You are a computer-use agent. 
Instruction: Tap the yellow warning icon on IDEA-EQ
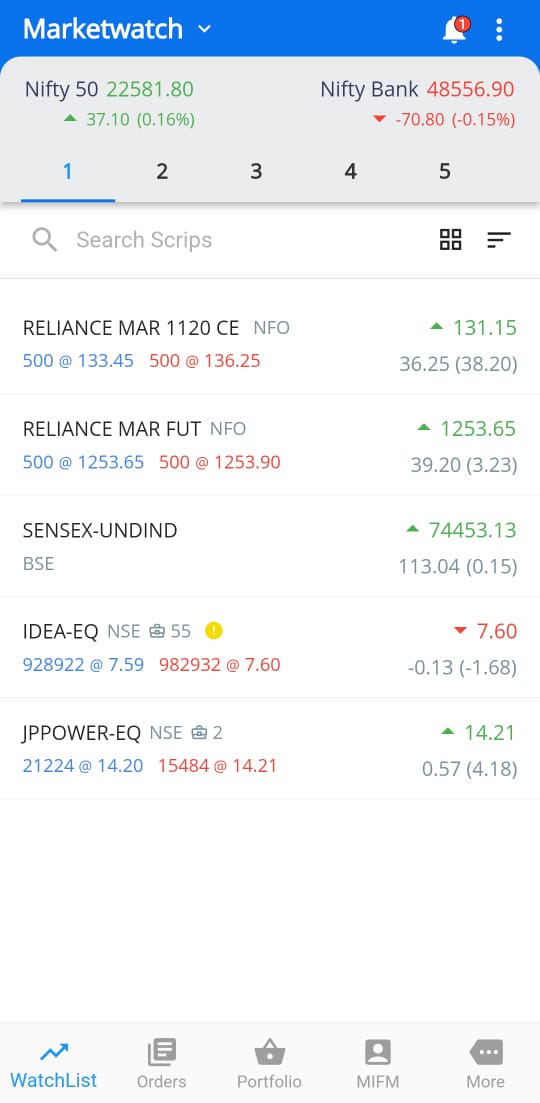click(214, 631)
